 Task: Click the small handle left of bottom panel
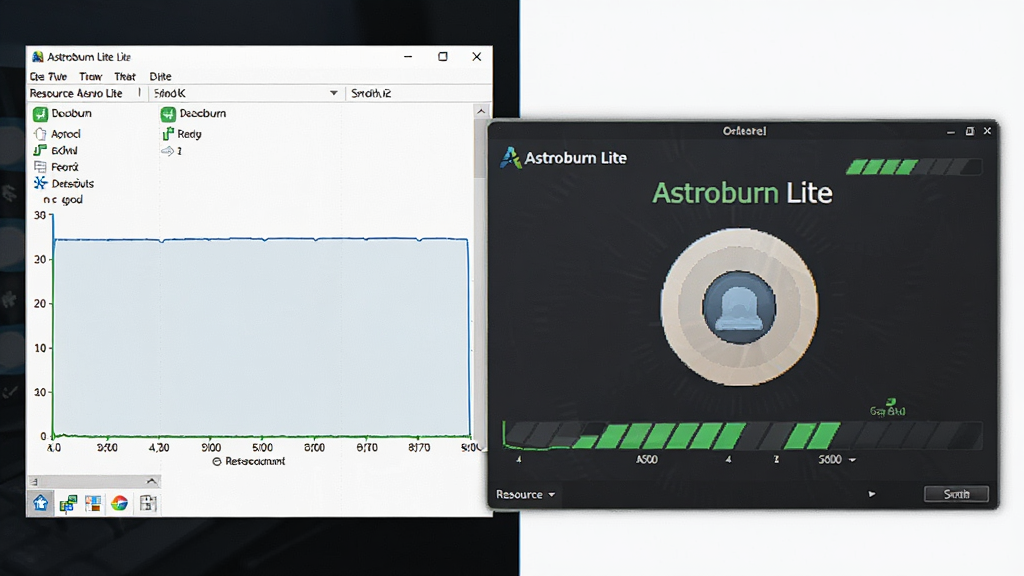coord(34,482)
